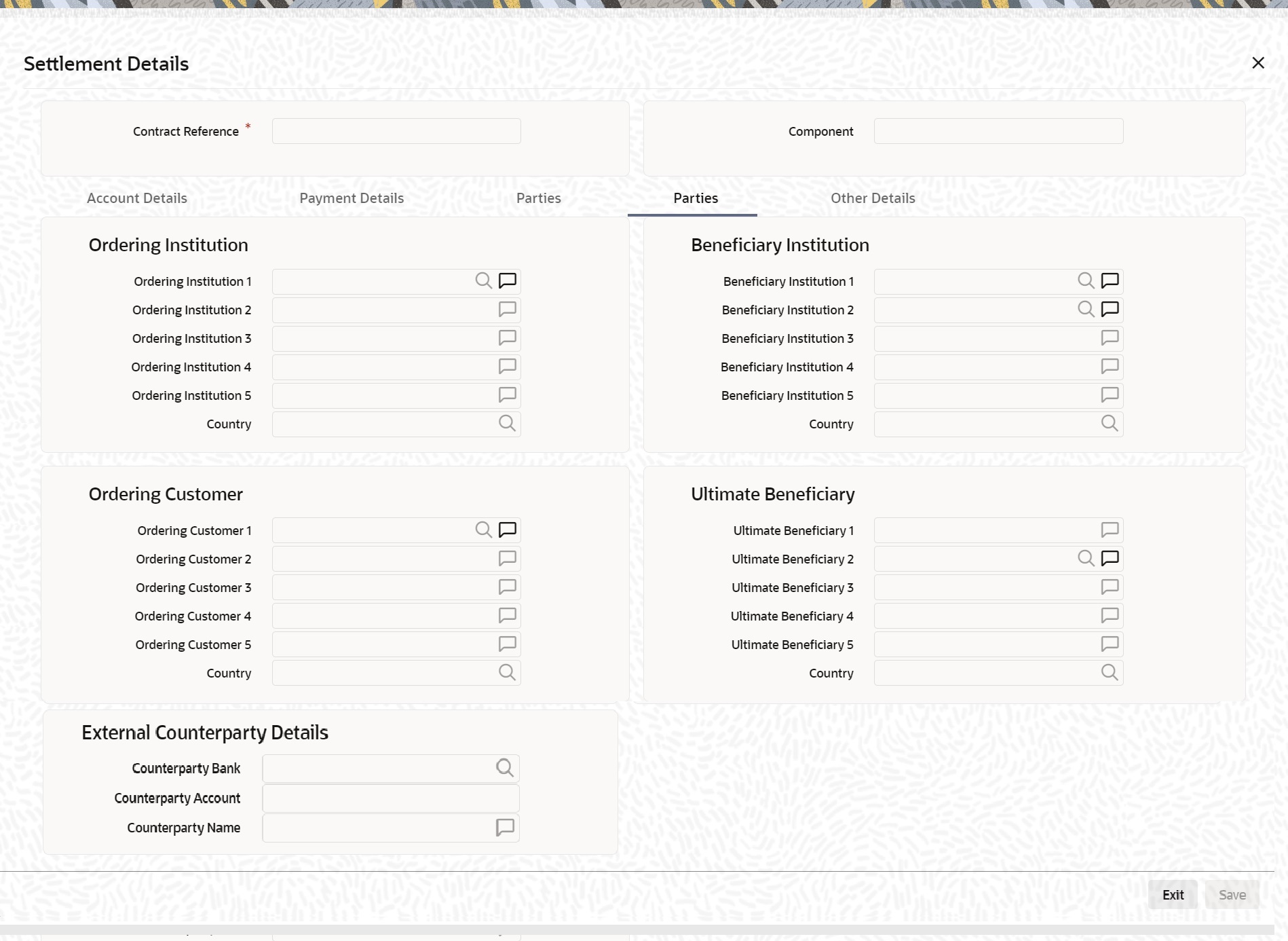Search Country list in Ultimate Beneficiary section

1110,673
